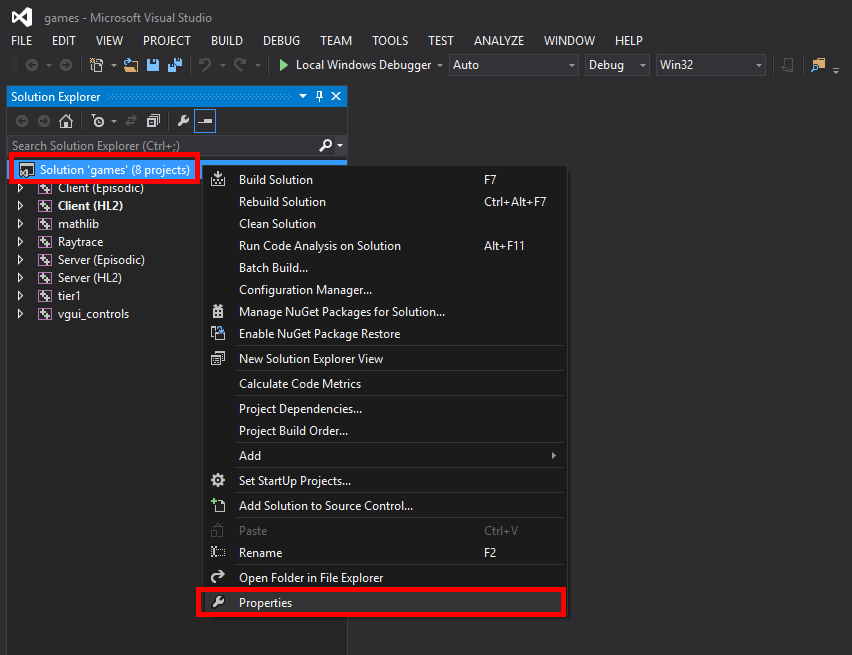Click the Find in Files toolbar icon
Image resolution: width=852 pixels, height=655 pixels.
818,65
